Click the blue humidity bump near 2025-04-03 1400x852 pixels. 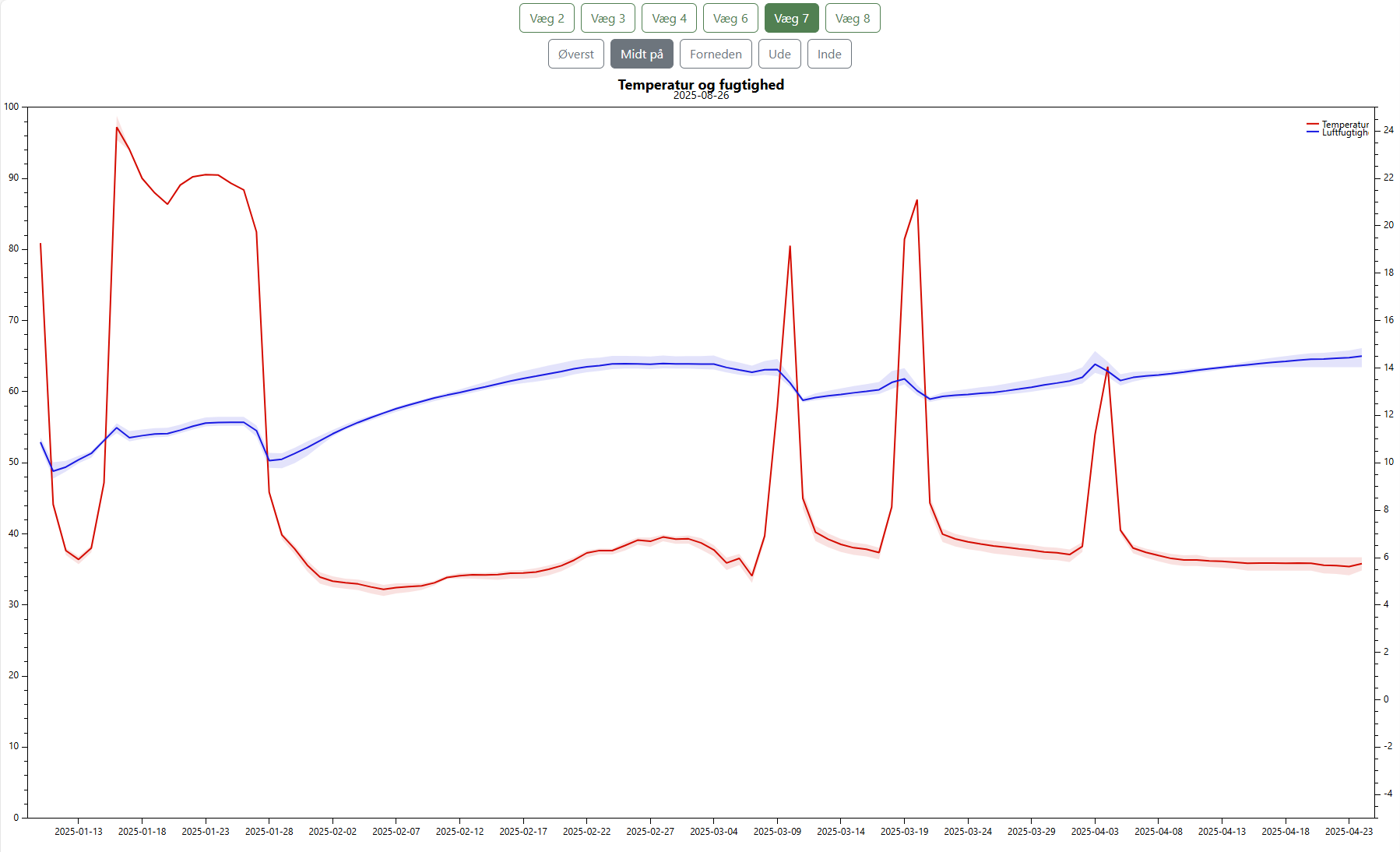click(x=1095, y=364)
